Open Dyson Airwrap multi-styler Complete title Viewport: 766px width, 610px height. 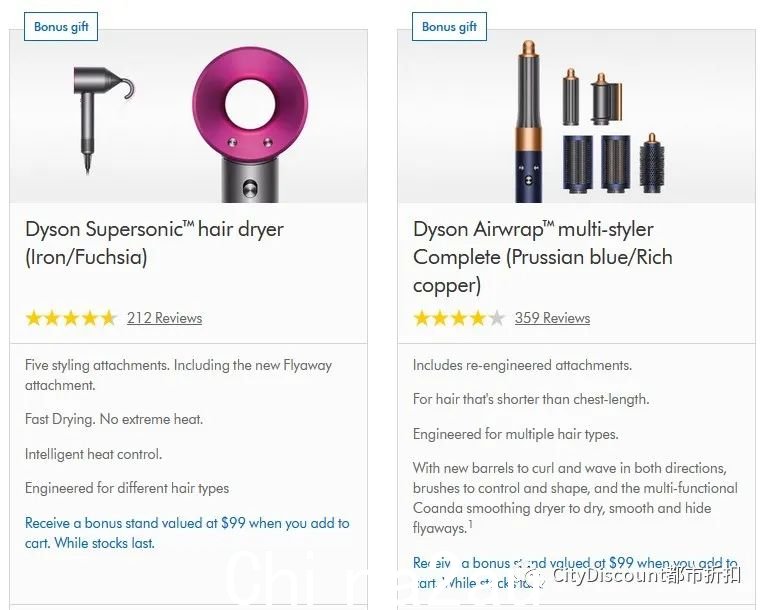tap(543, 257)
